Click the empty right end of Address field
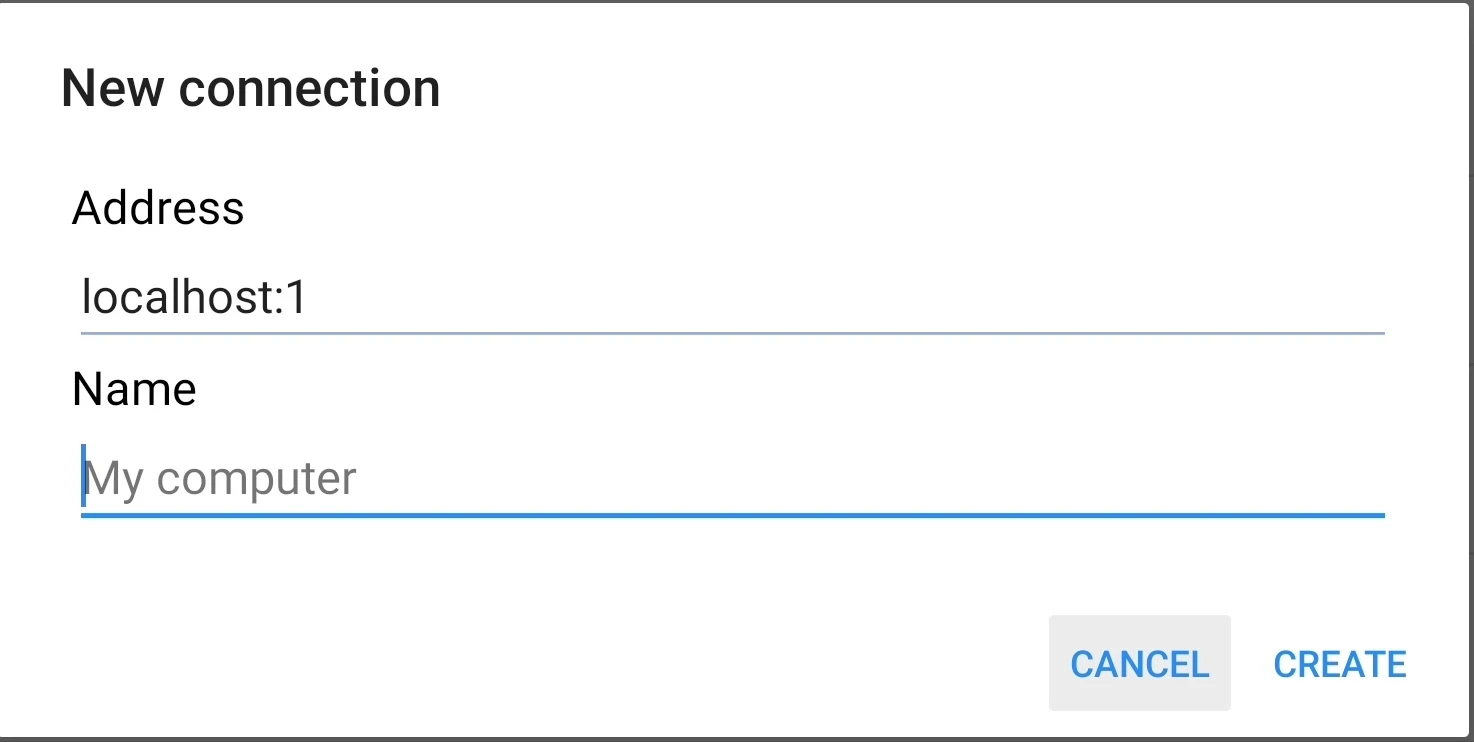1474x742 pixels. (1300, 298)
